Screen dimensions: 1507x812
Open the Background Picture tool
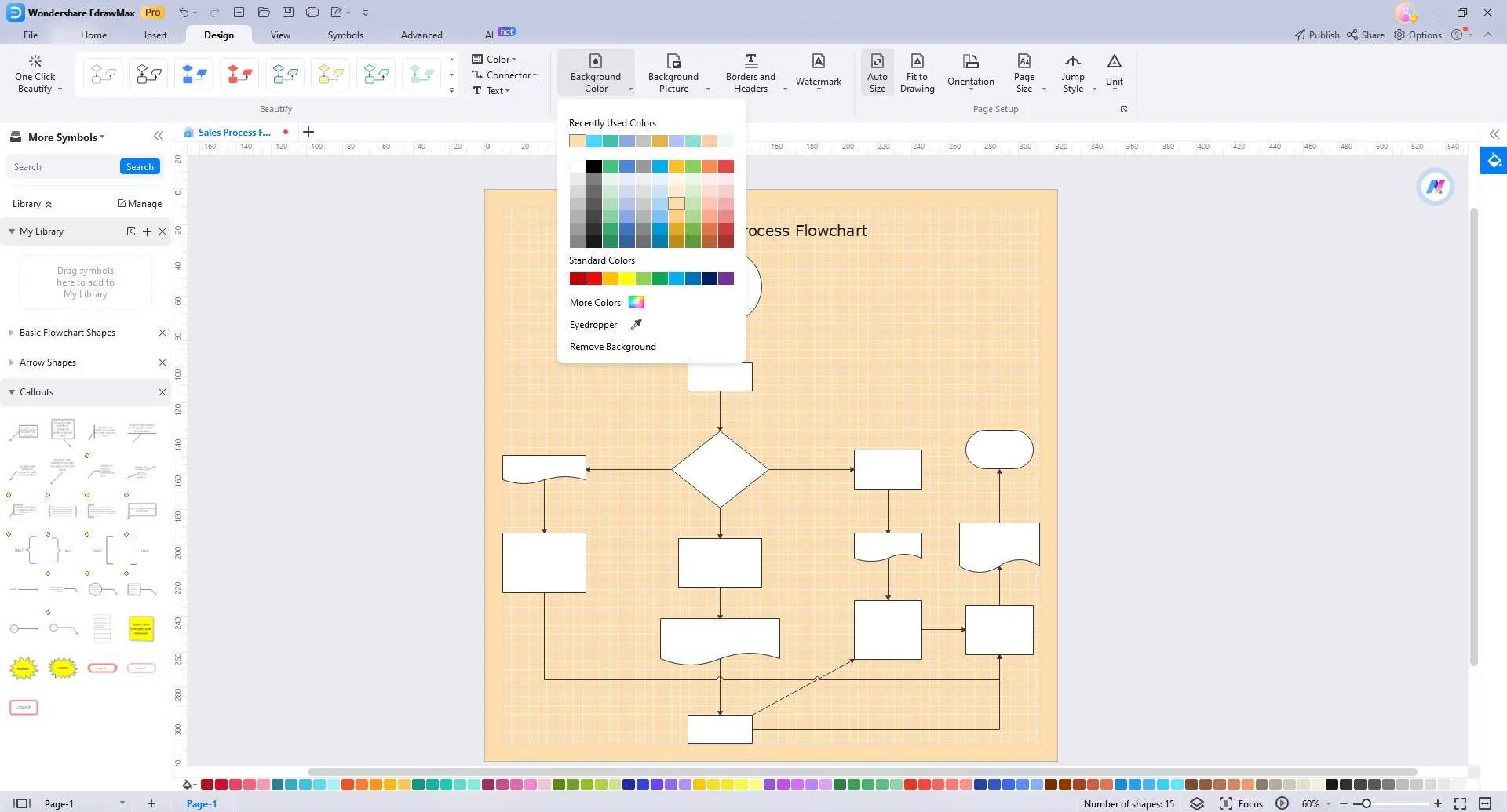(x=673, y=73)
